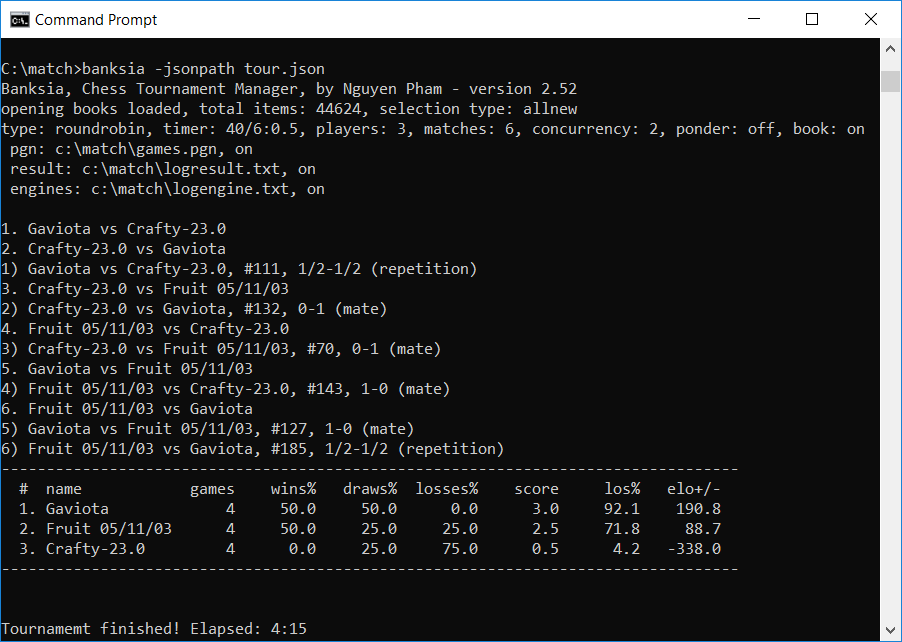Click the pgn path 'c:\match\games.pgn' line
This screenshot has width=902, height=642.
(131, 149)
